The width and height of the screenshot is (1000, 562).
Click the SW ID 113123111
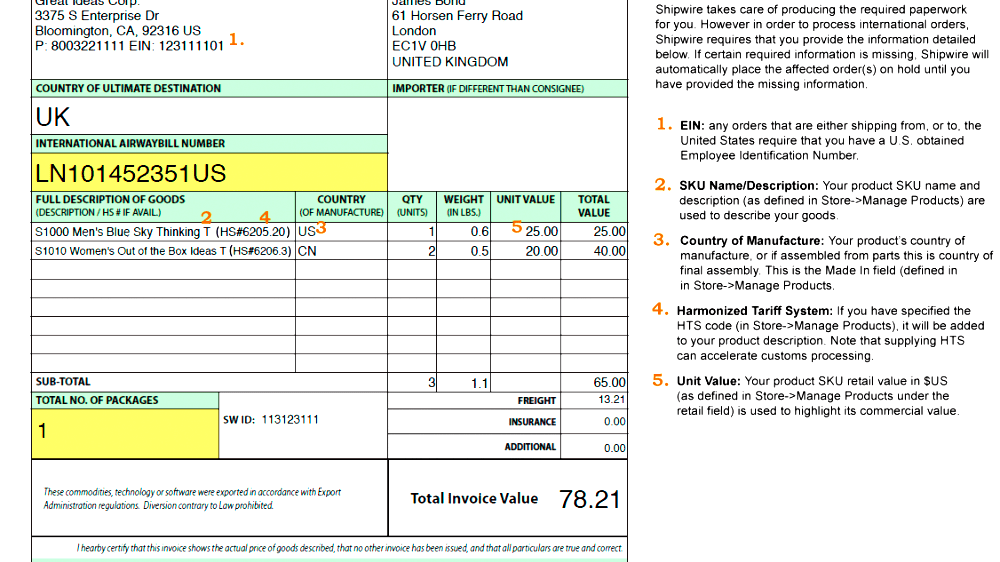point(290,420)
